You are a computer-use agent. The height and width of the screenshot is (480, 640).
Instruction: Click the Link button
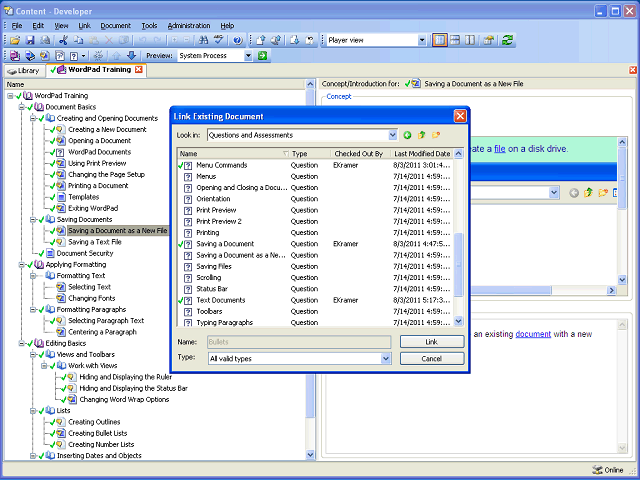(x=432, y=342)
